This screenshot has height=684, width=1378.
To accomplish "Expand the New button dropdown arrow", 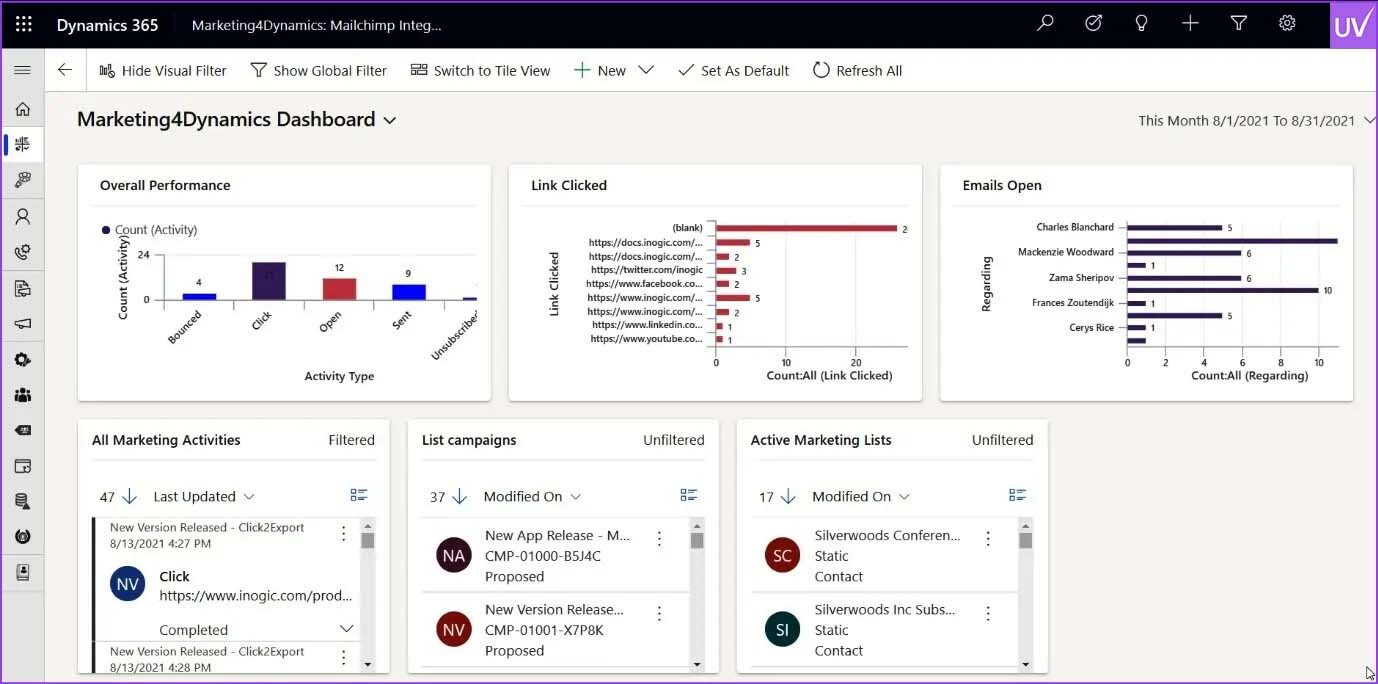I will tap(646, 70).
